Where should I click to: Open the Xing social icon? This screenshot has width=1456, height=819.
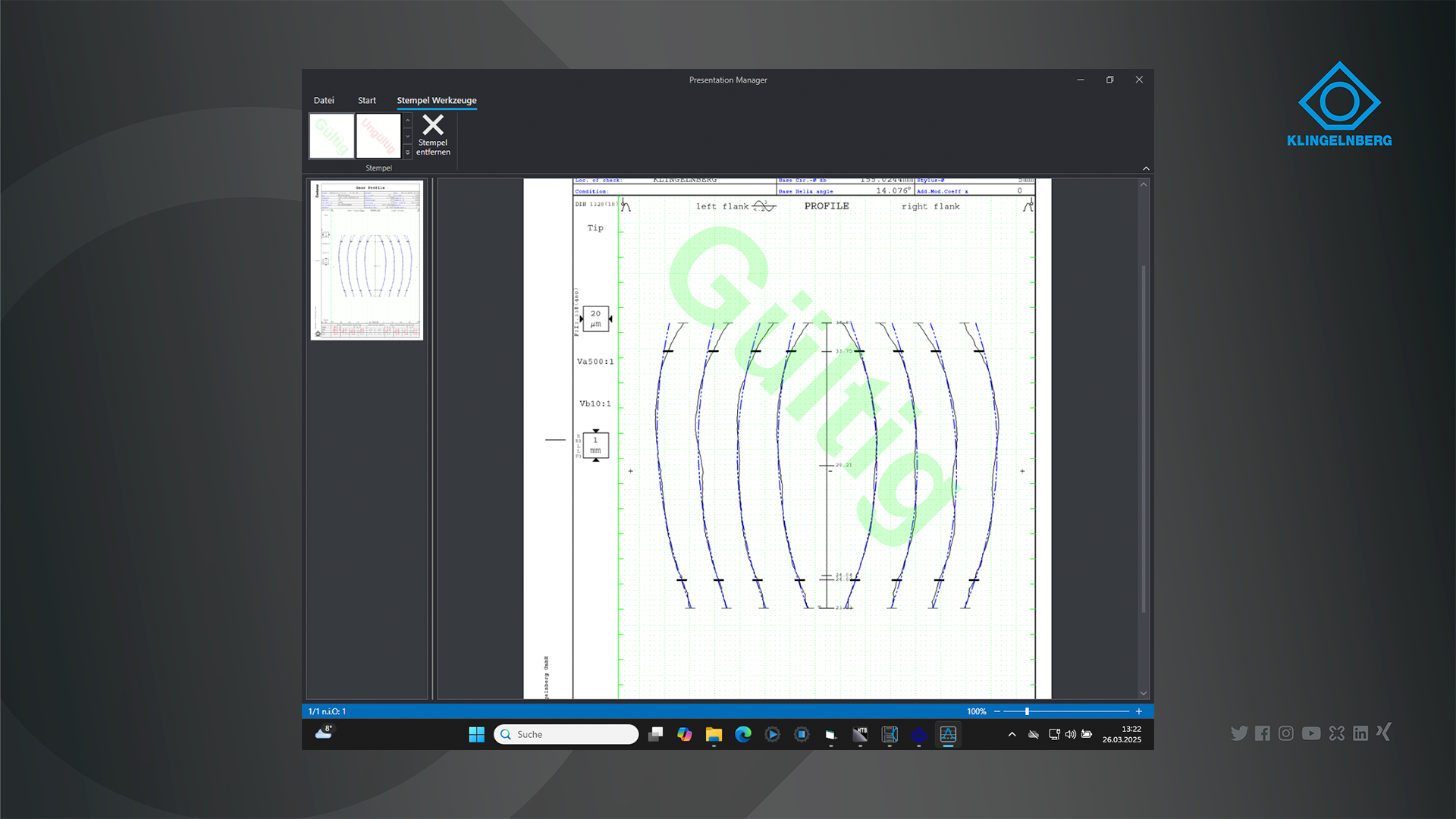(x=1384, y=732)
